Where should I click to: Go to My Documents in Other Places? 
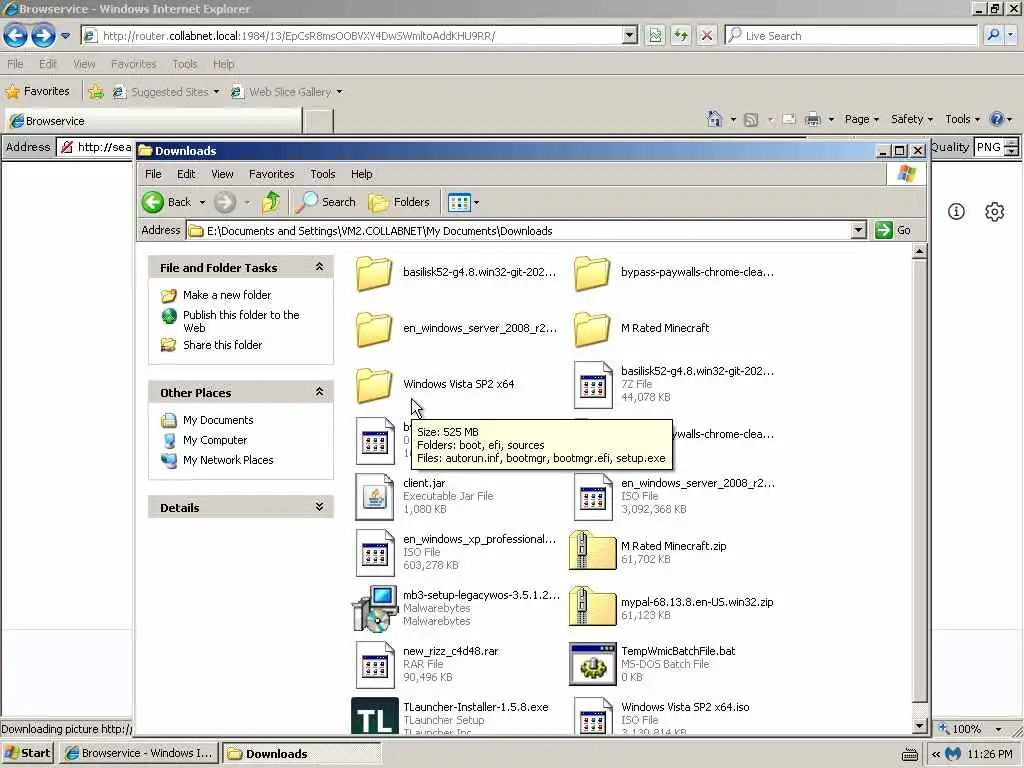pos(217,420)
